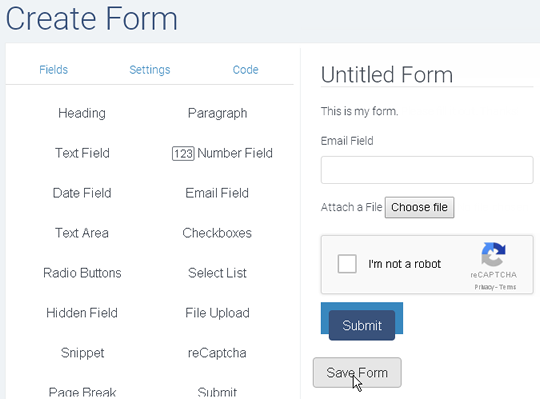This screenshot has height=399, width=540.
Task: Insert a File Upload field
Action: tap(217, 313)
